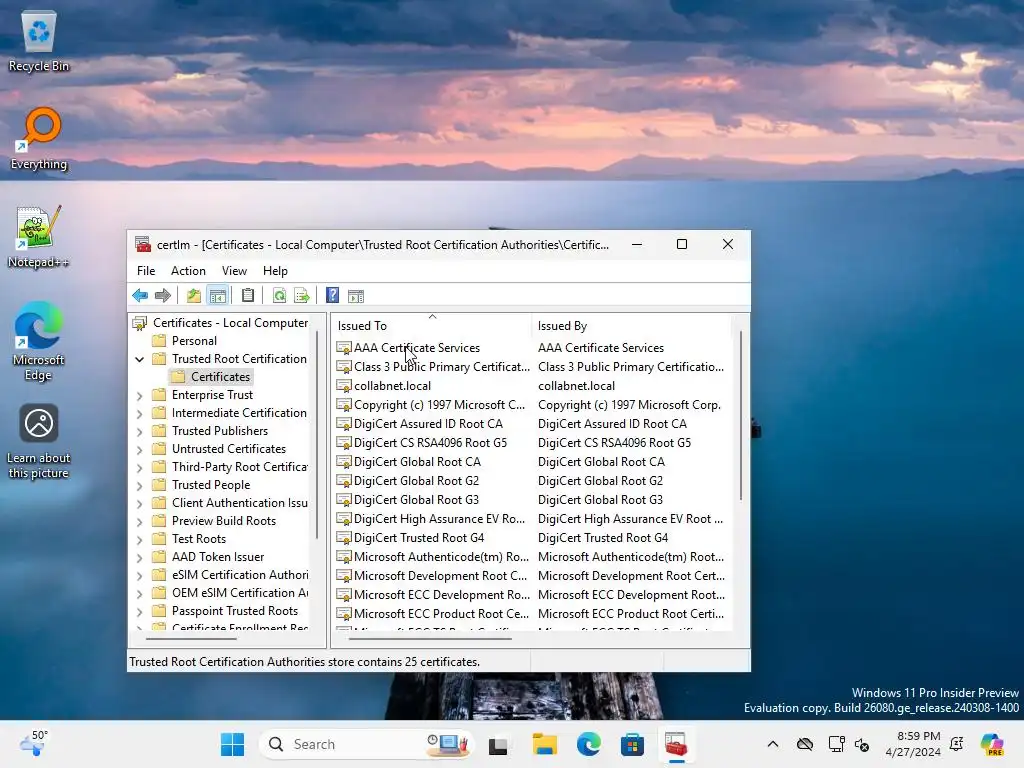
Task: Select Certificates - Local Computer root node
Action: coord(230,323)
